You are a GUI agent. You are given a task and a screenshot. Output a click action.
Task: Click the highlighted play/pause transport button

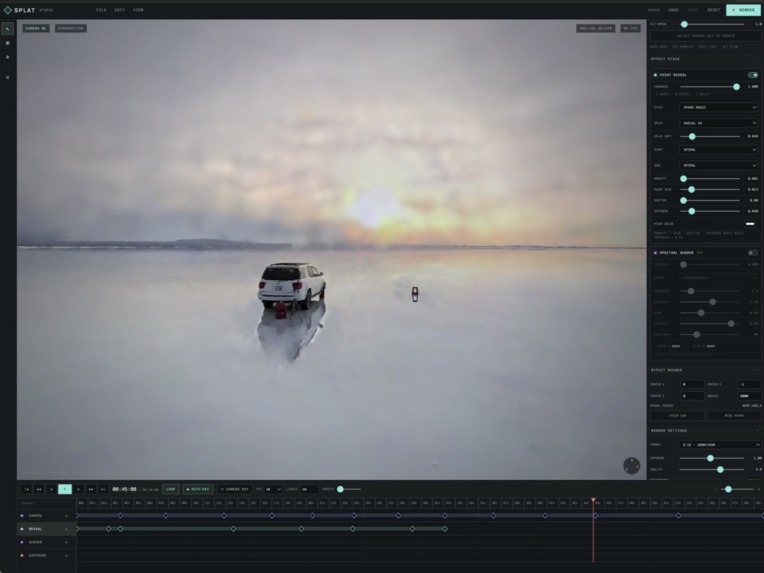point(65,489)
